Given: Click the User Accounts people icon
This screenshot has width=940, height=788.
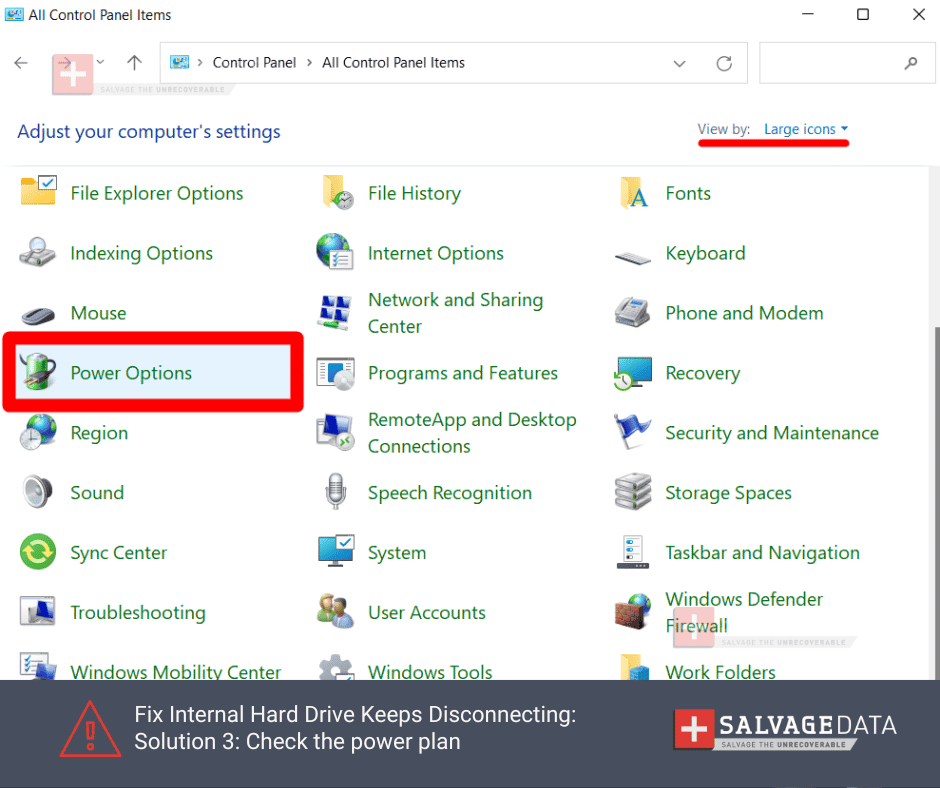Looking at the screenshot, I should tap(335, 610).
